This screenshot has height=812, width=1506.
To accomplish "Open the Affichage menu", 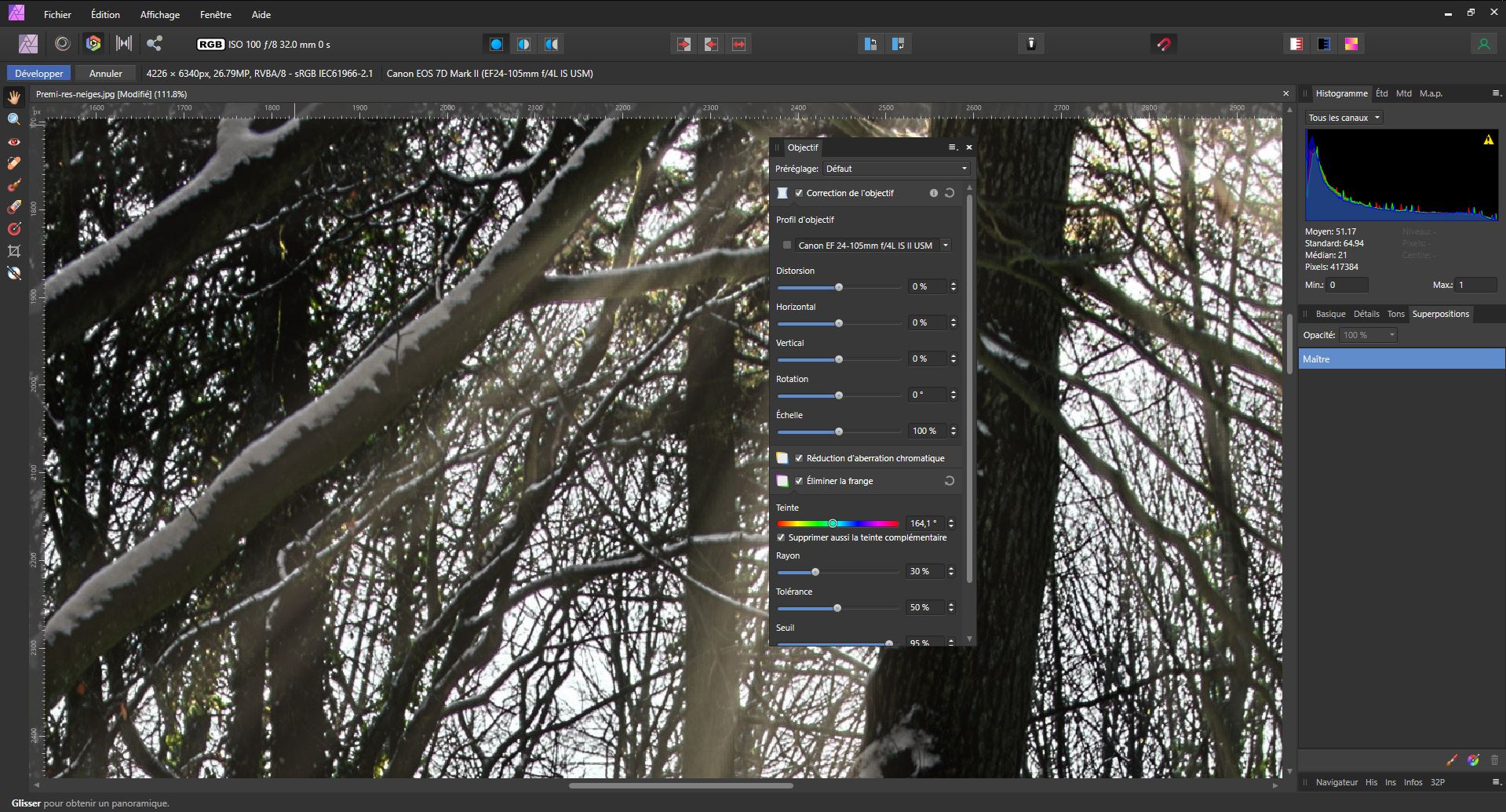I will (x=160, y=14).
